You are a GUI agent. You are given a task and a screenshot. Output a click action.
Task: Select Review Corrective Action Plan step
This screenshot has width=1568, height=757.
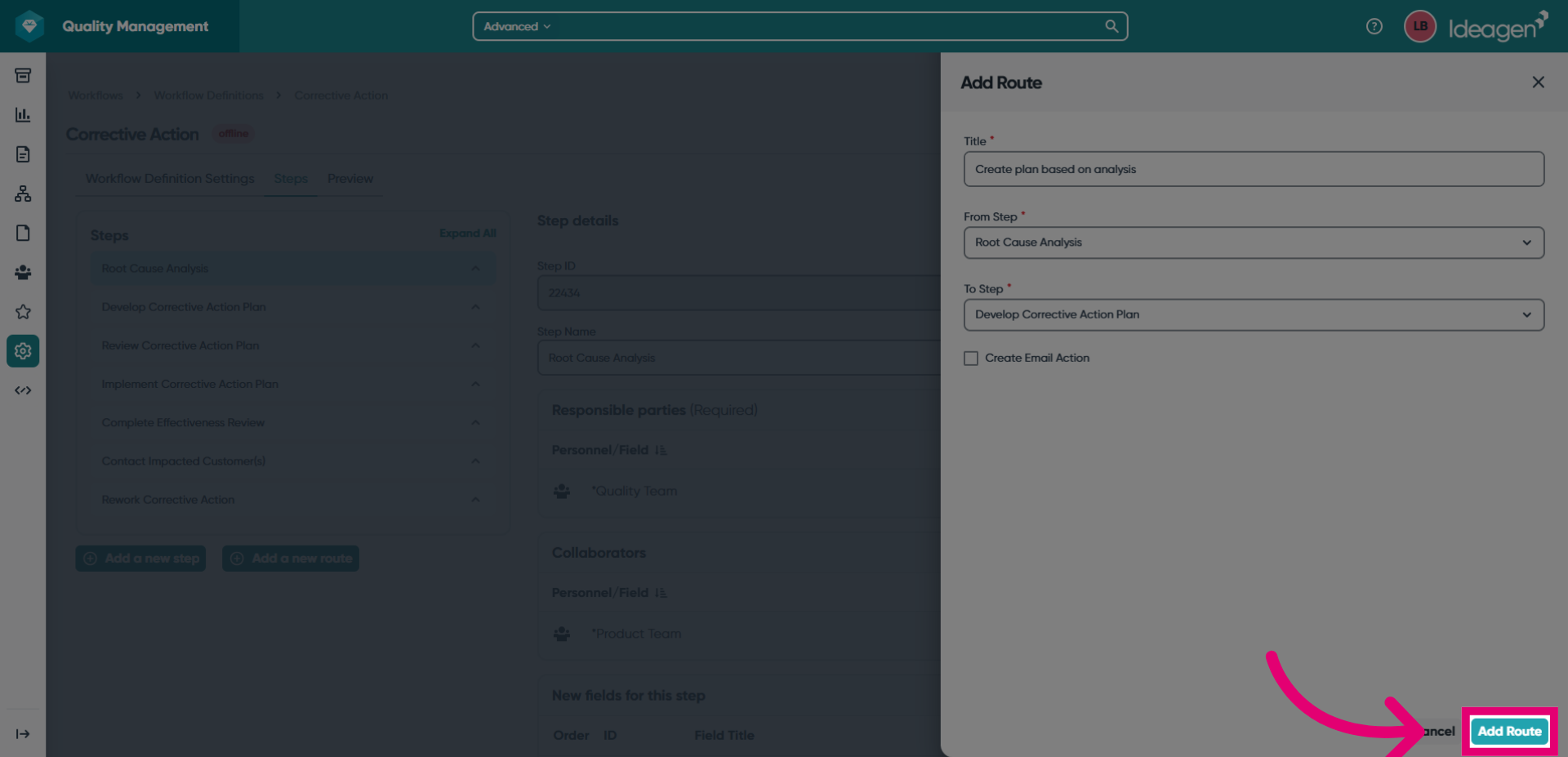[292, 345]
